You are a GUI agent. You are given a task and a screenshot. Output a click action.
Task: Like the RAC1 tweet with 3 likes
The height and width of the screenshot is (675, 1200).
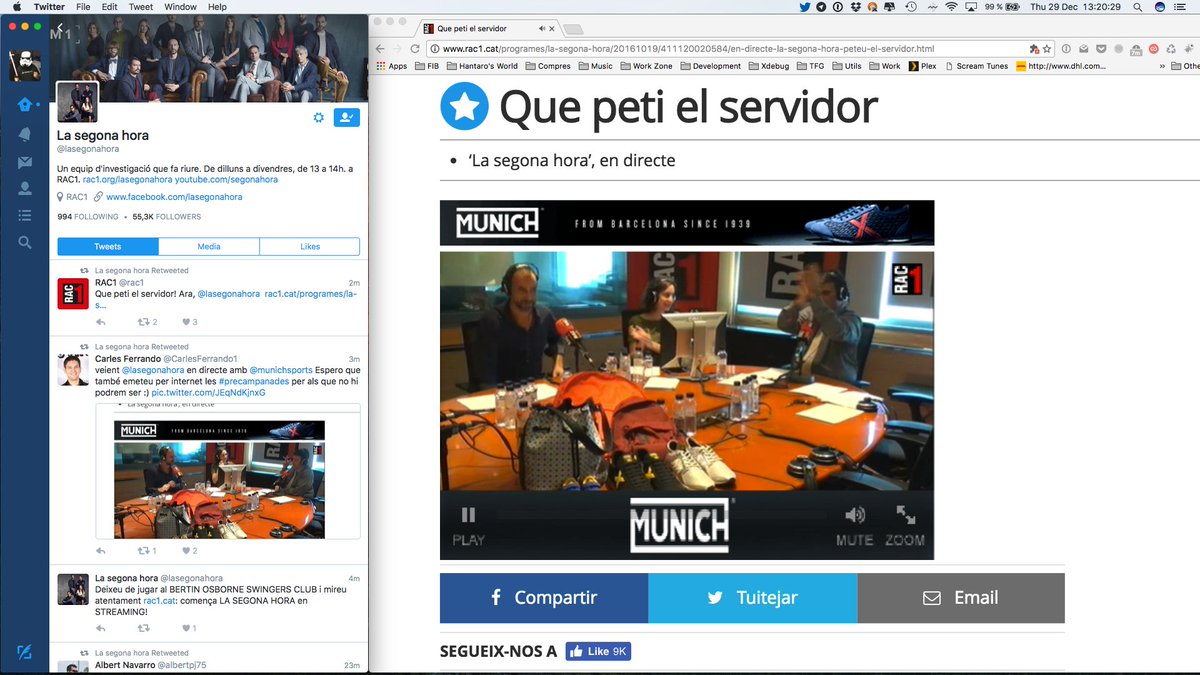pos(186,322)
